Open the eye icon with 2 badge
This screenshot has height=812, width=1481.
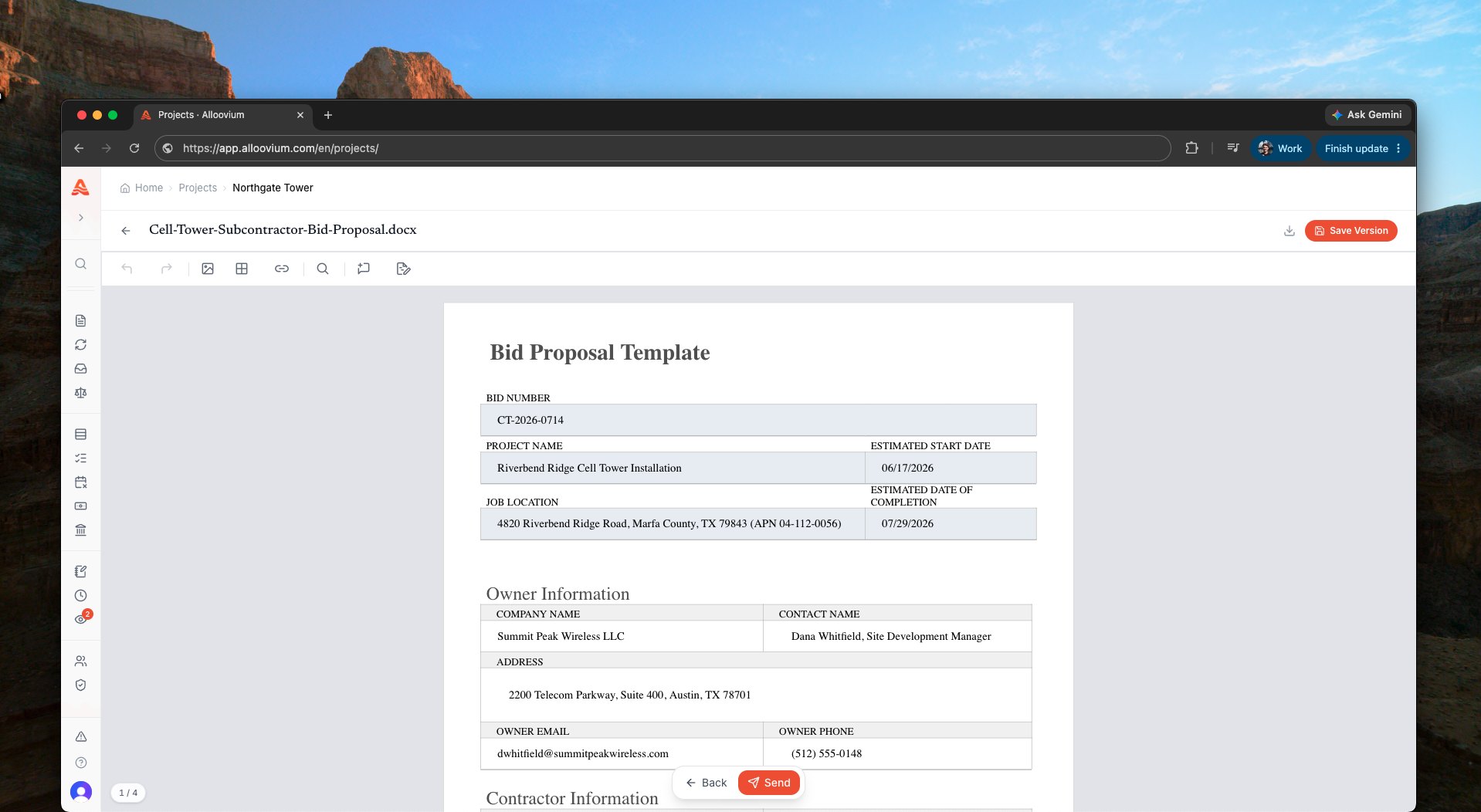(82, 617)
